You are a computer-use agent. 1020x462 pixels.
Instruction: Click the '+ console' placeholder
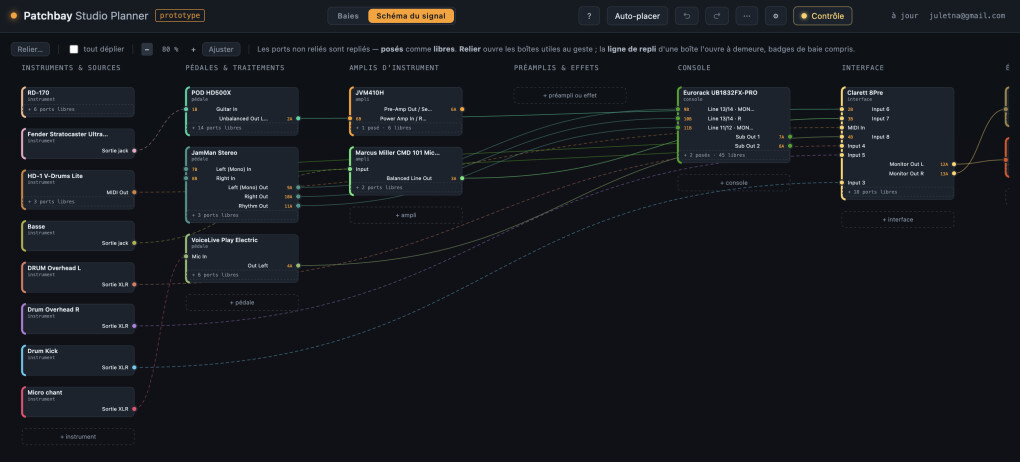click(x=734, y=183)
